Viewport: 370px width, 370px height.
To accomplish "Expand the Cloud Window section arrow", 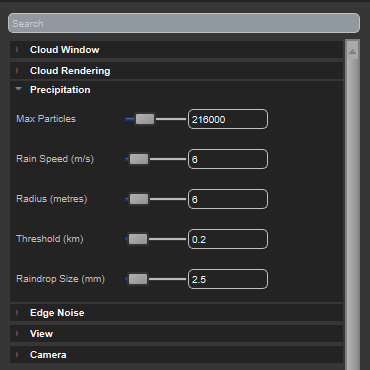I will point(17,50).
